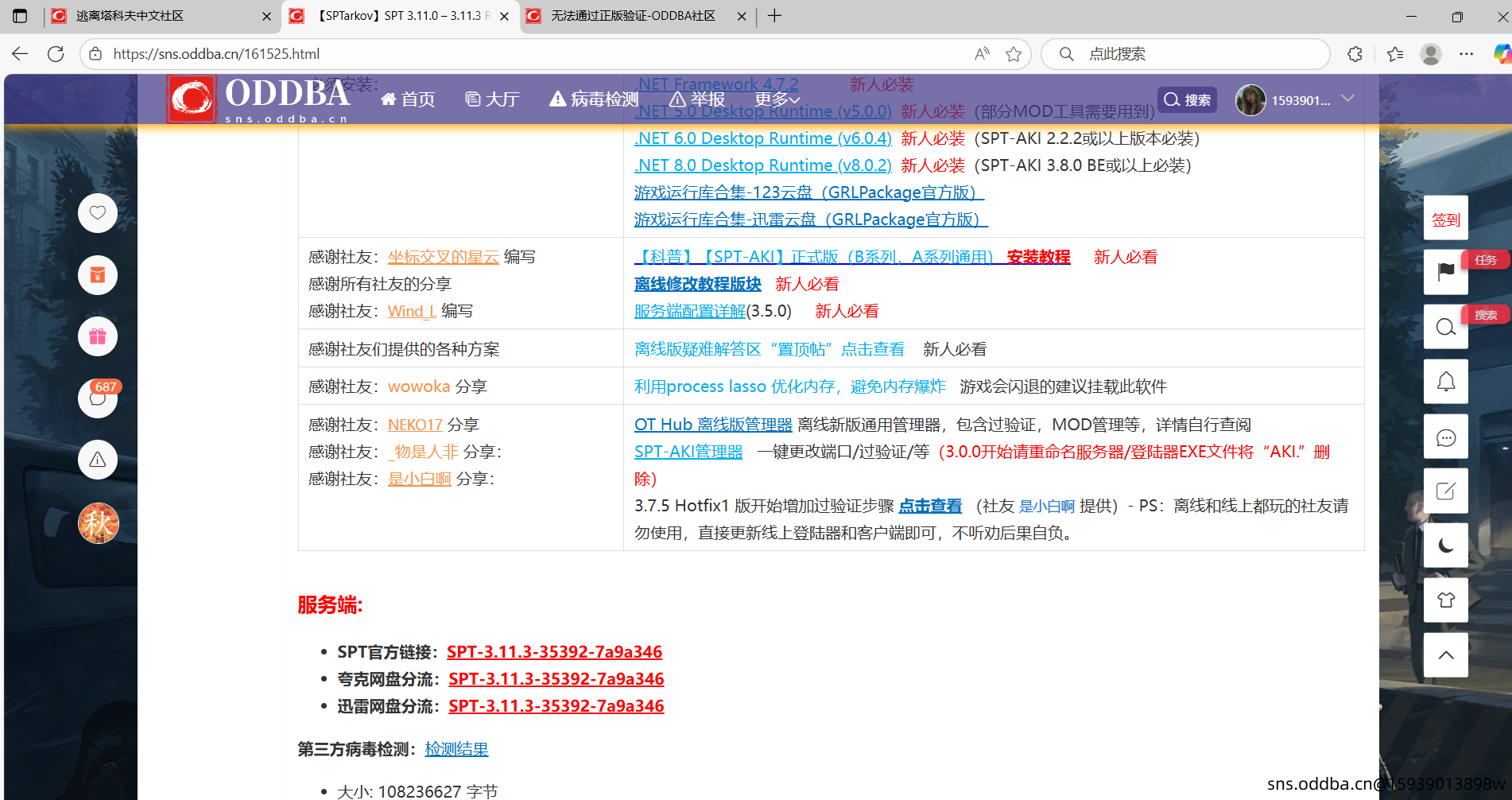Click browser back arrow
Screen dimensions: 1512x800
(x=20, y=53)
